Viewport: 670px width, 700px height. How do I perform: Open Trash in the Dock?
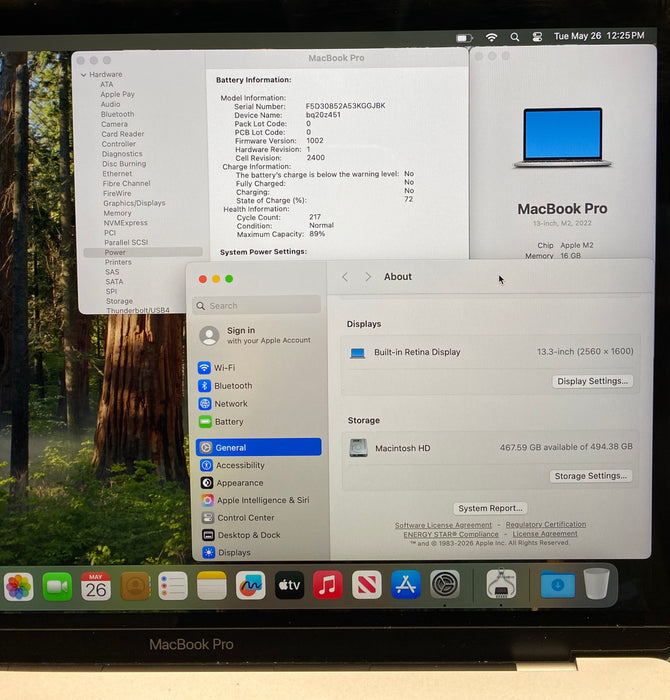[x=596, y=583]
